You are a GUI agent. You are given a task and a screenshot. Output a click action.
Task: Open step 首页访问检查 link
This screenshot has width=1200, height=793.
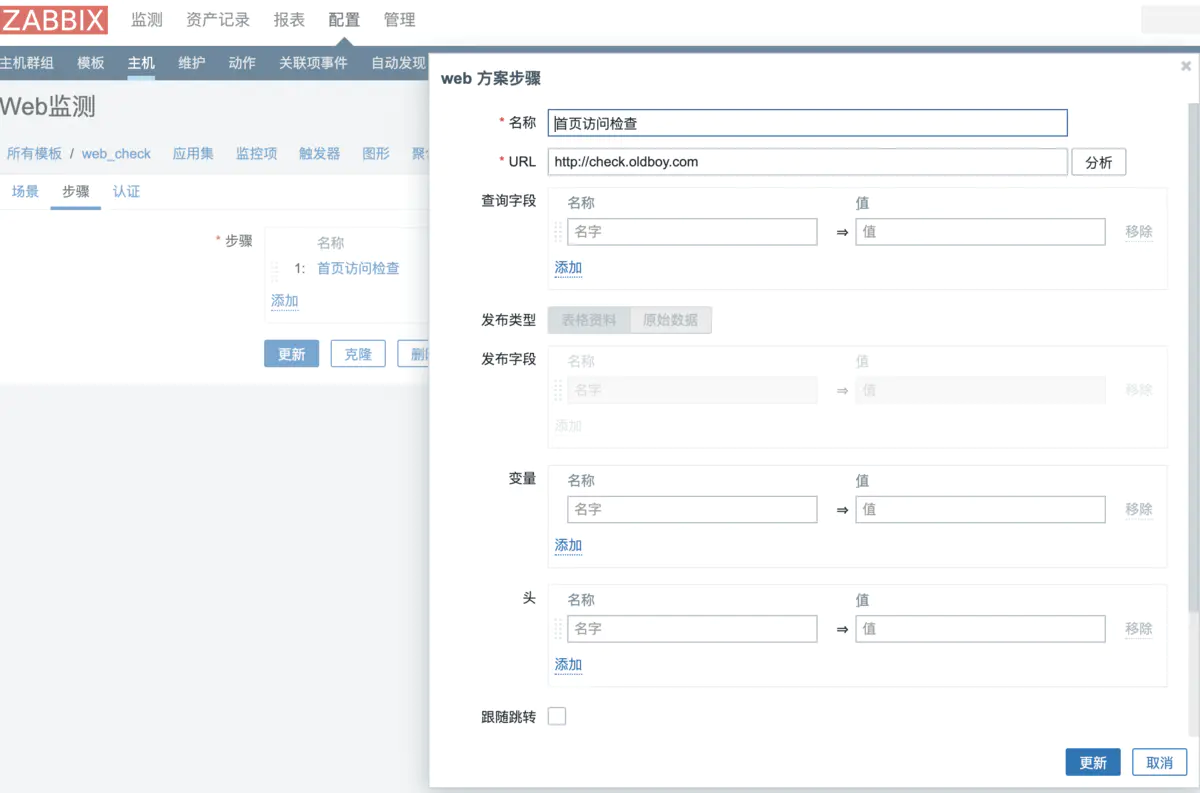point(358,268)
